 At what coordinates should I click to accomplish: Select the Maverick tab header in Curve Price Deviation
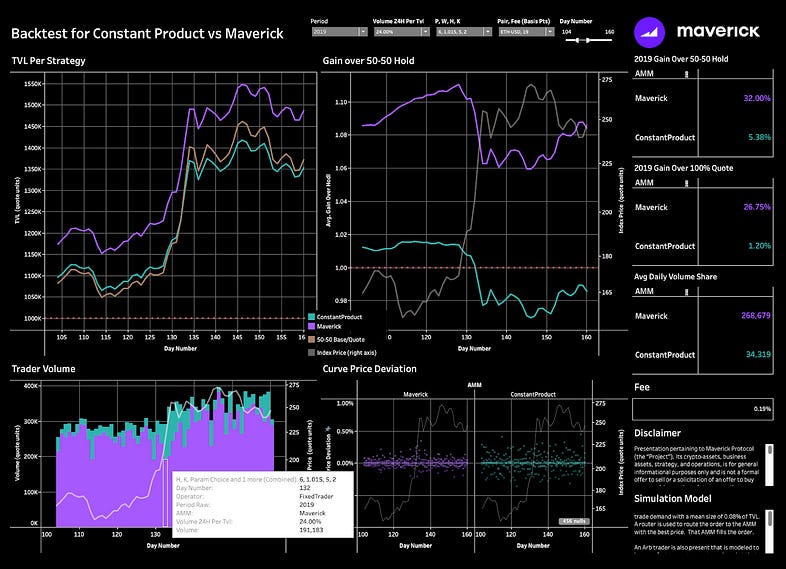(x=416, y=395)
